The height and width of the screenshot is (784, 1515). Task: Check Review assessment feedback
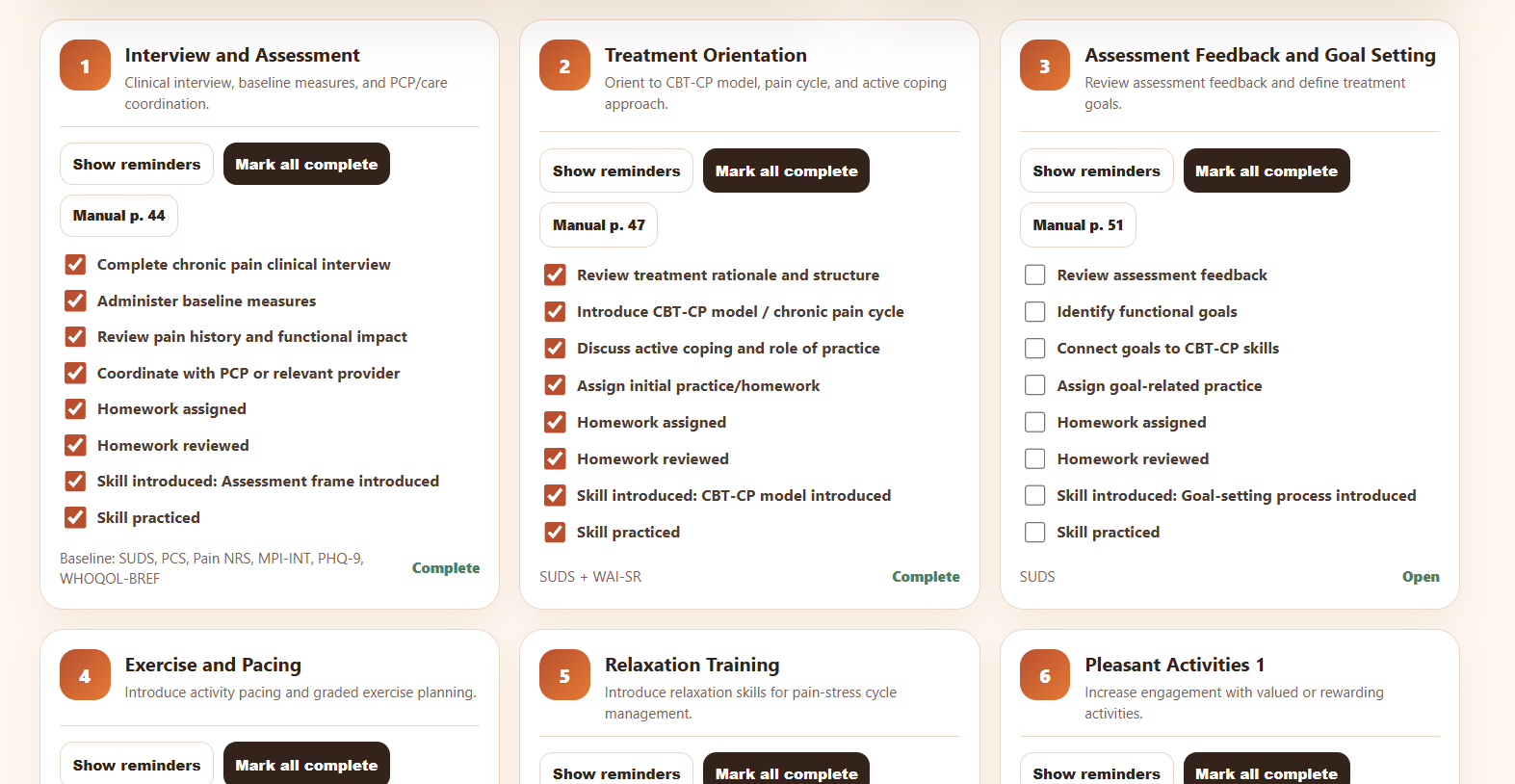1035,275
